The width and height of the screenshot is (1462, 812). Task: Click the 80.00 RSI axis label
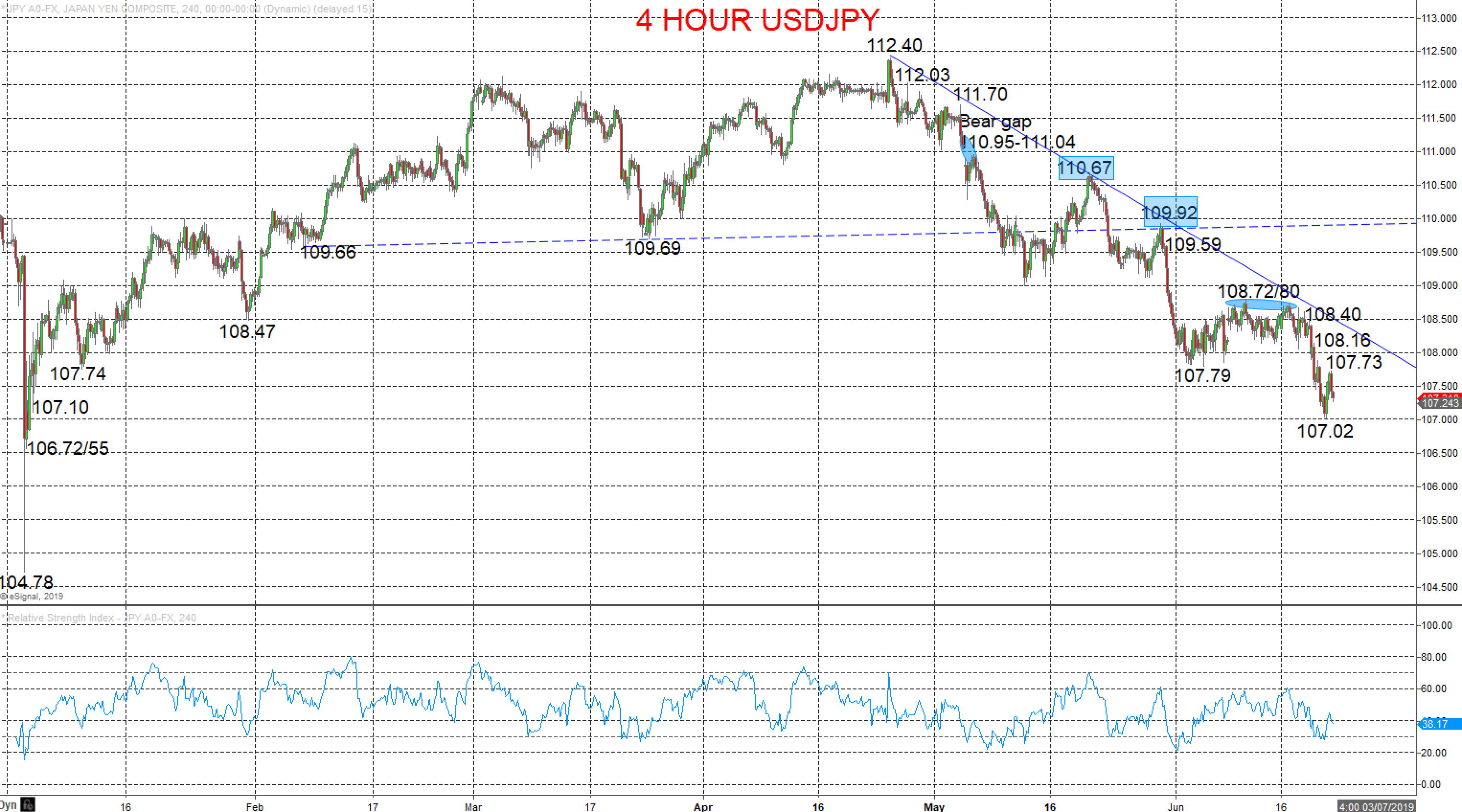pyautogui.click(x=1433, y=657)
